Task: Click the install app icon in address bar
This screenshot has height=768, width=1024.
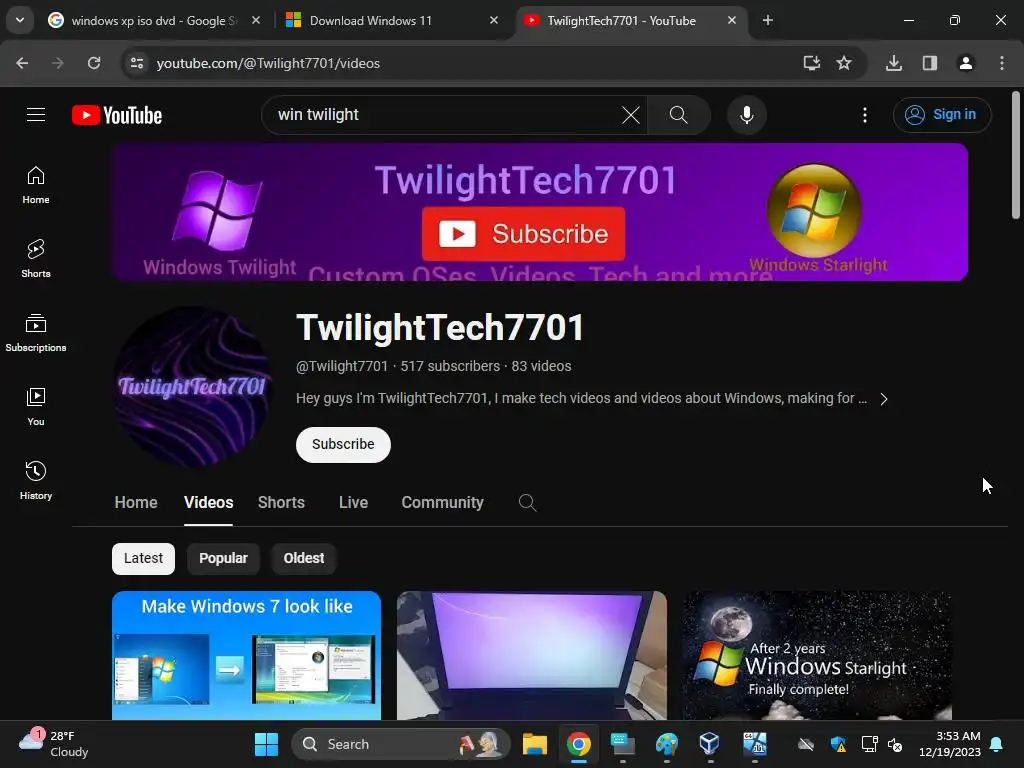Action: point(811,63)
